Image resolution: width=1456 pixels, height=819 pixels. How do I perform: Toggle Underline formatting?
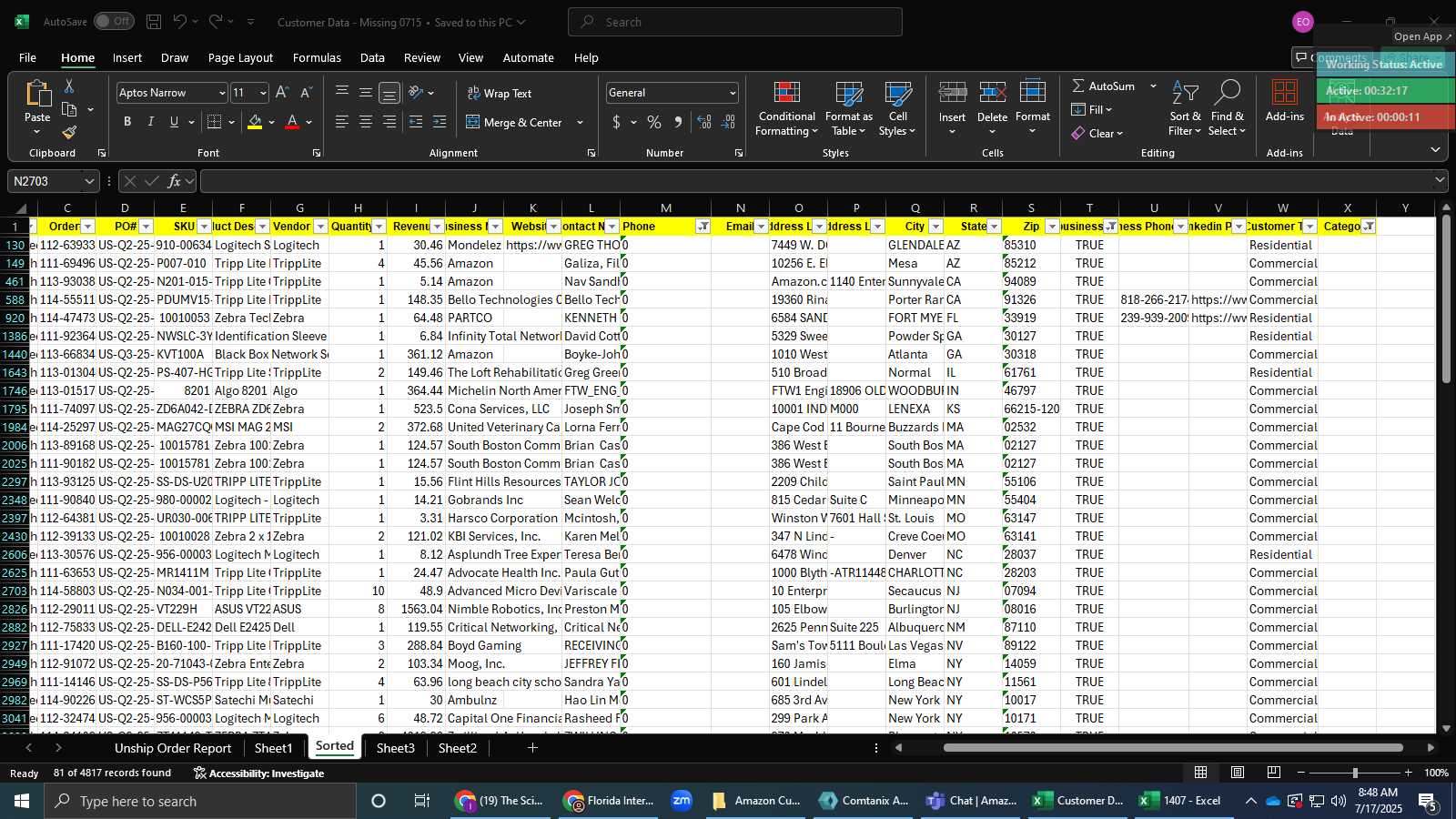(x=174, y=122)
